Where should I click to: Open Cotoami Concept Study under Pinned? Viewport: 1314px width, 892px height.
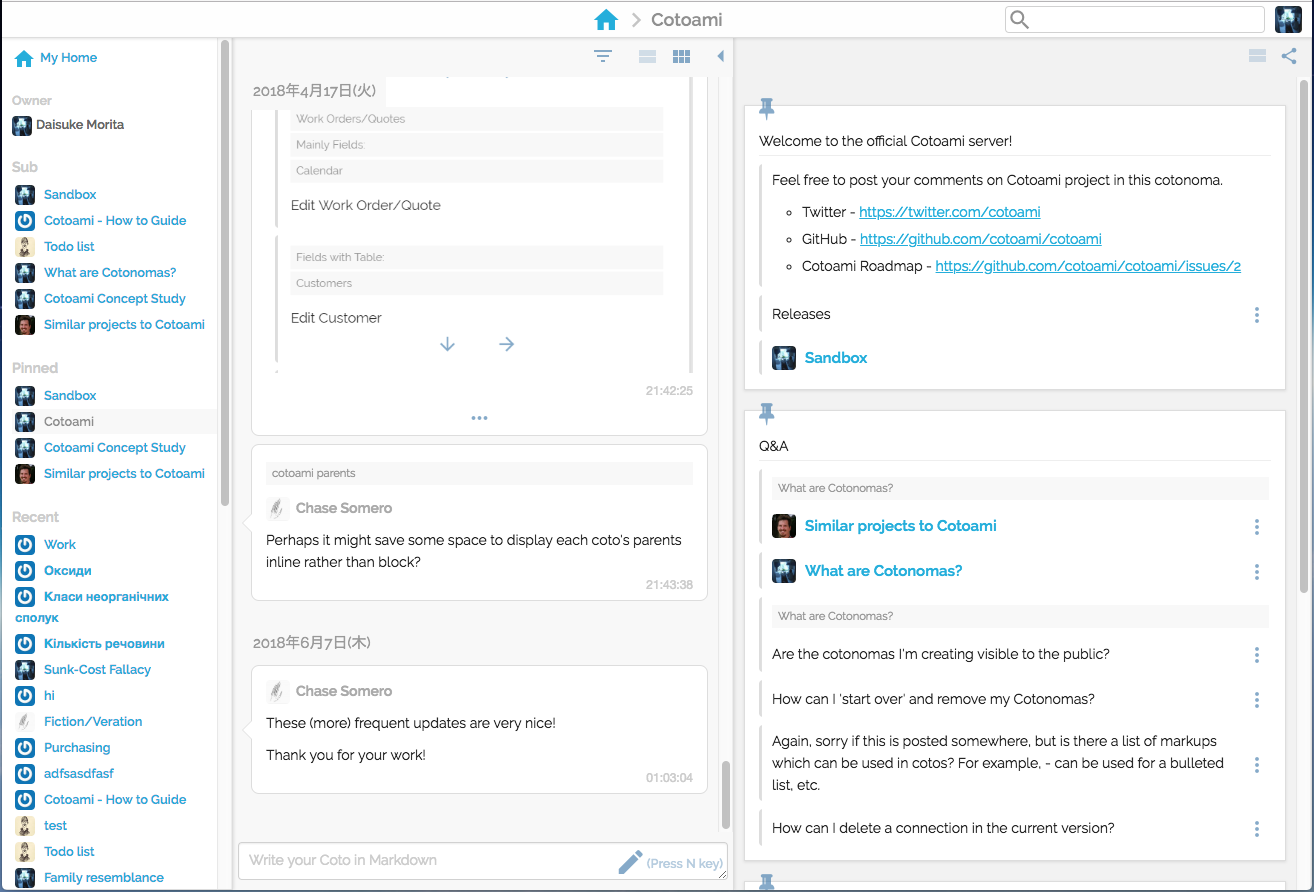tap(115, 447)
